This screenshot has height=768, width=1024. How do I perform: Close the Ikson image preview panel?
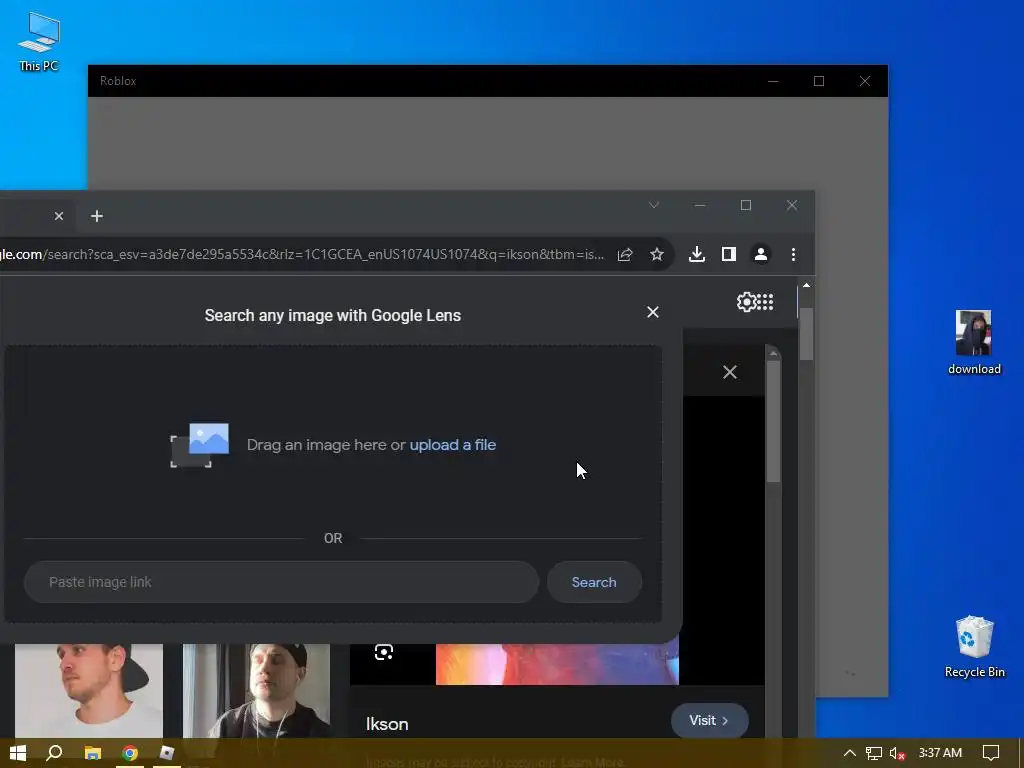pyautogui.click(x=729, y=372)
